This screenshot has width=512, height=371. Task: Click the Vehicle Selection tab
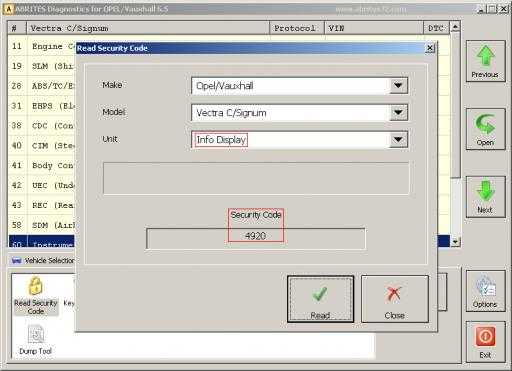tap(42, 260)
